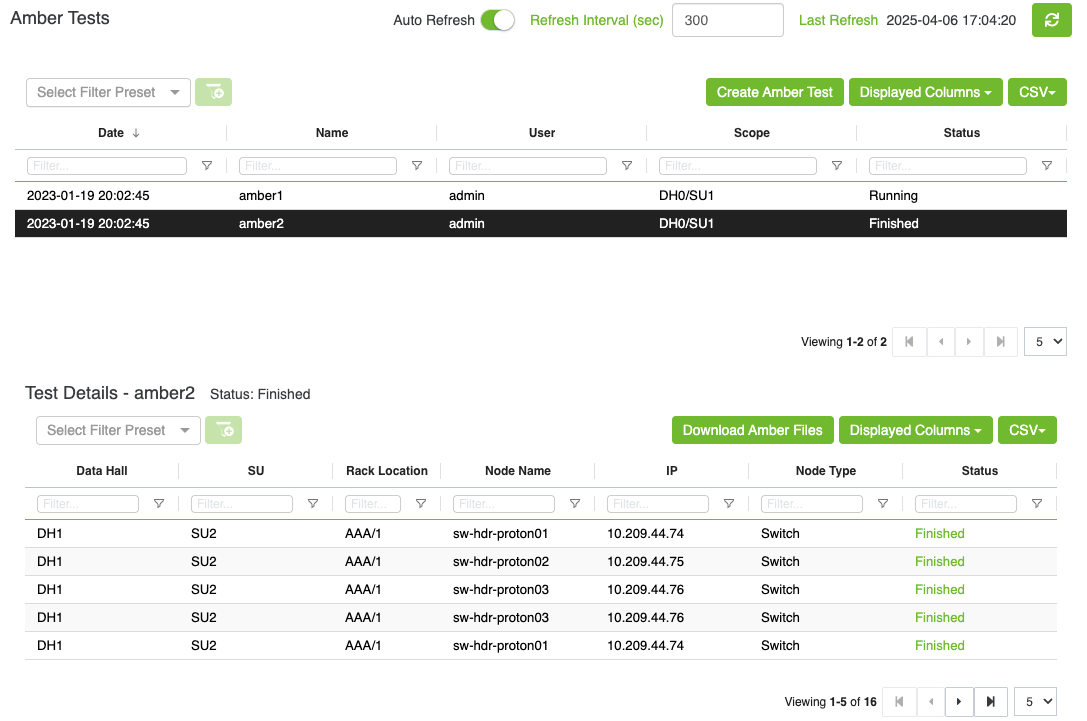This screenshot has height=721, width=1087.
Task: Expand the Displayed Columns dropdown for Amber Tests
Action: pyautogui.click(x=925, y=92)
